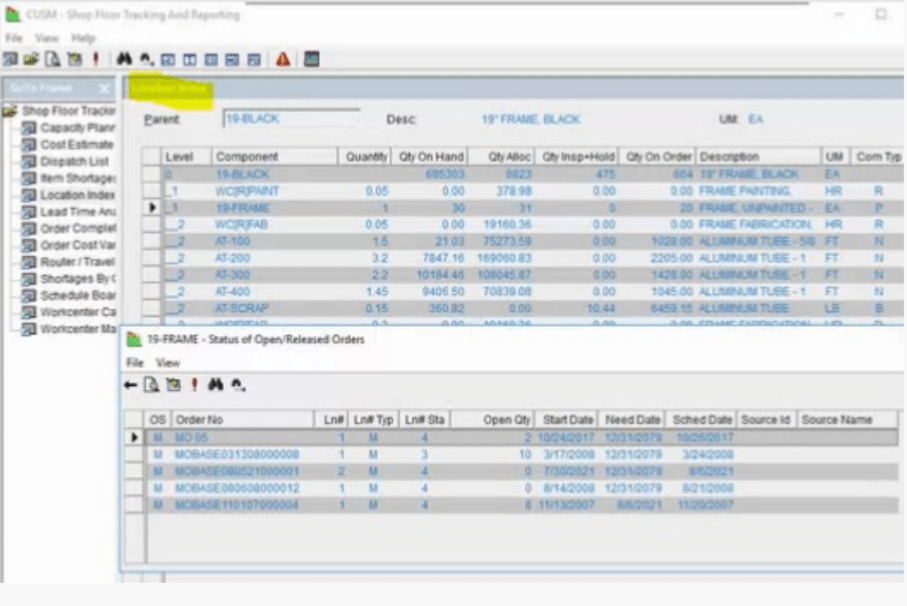
Task: Open the main window File menu
Action: click(x=14, y=38)
